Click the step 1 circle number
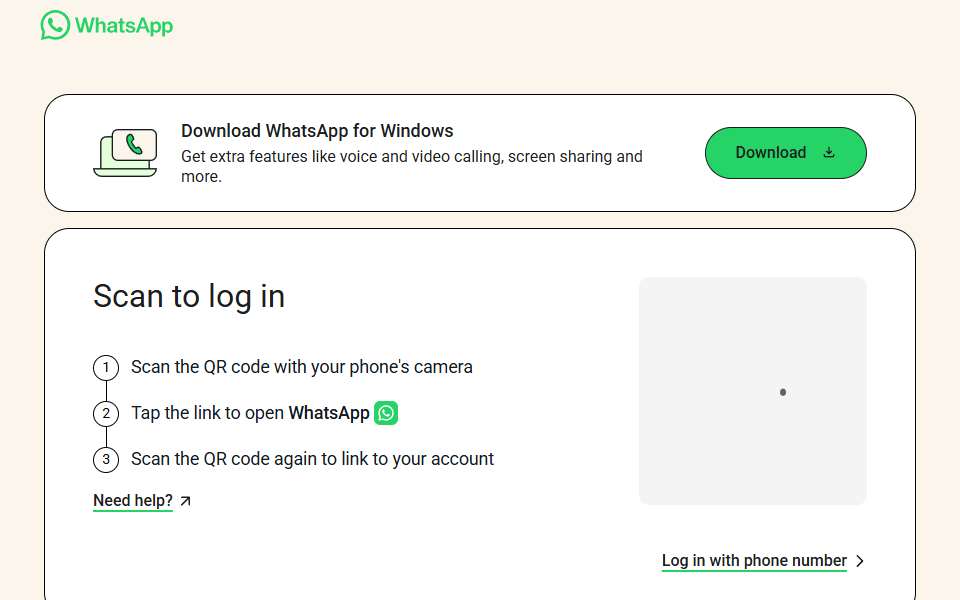 [x=106, y=367]
